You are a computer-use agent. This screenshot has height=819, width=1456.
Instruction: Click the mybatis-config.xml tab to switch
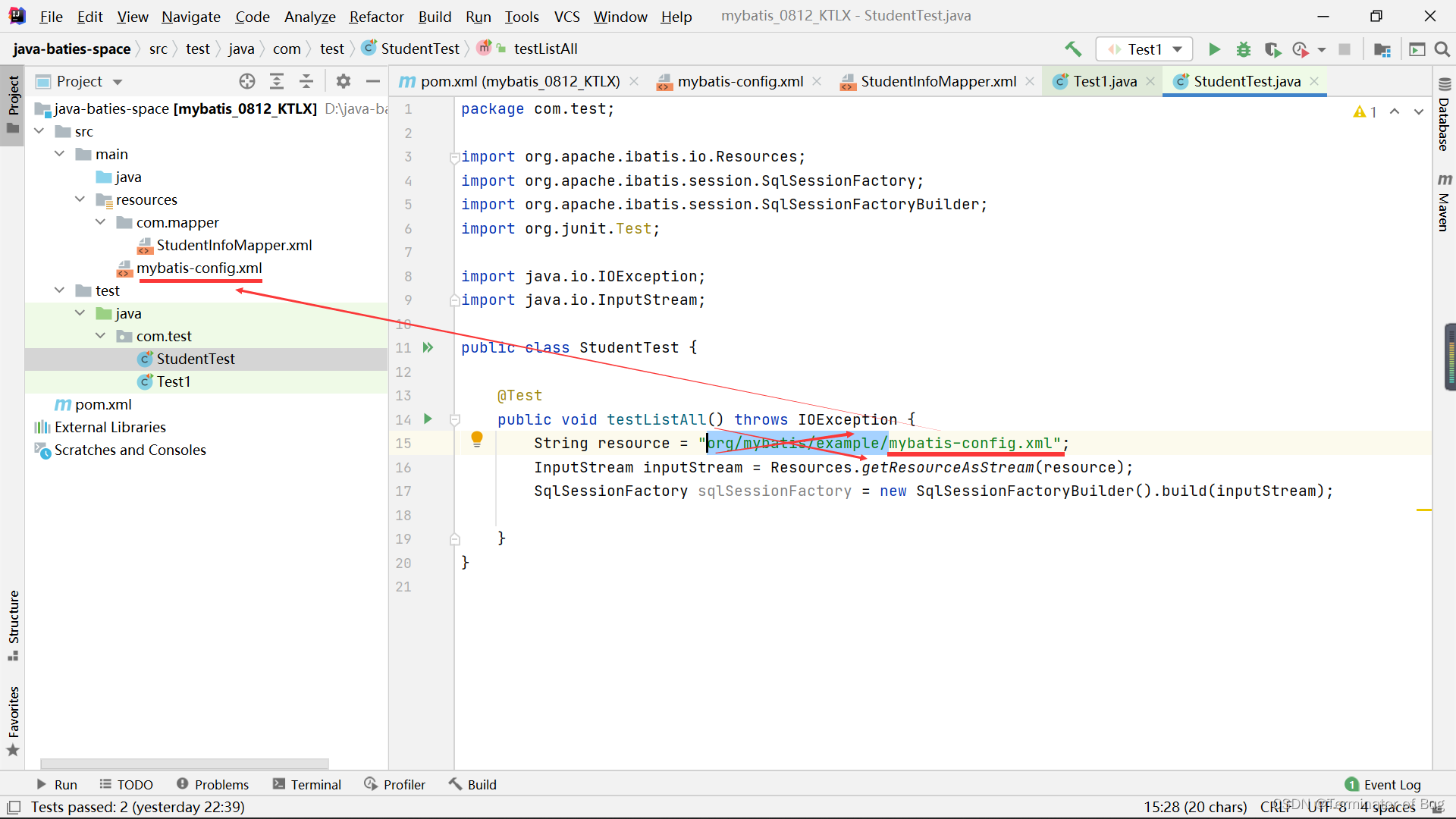pyautogui.click(x=740, y=81)
